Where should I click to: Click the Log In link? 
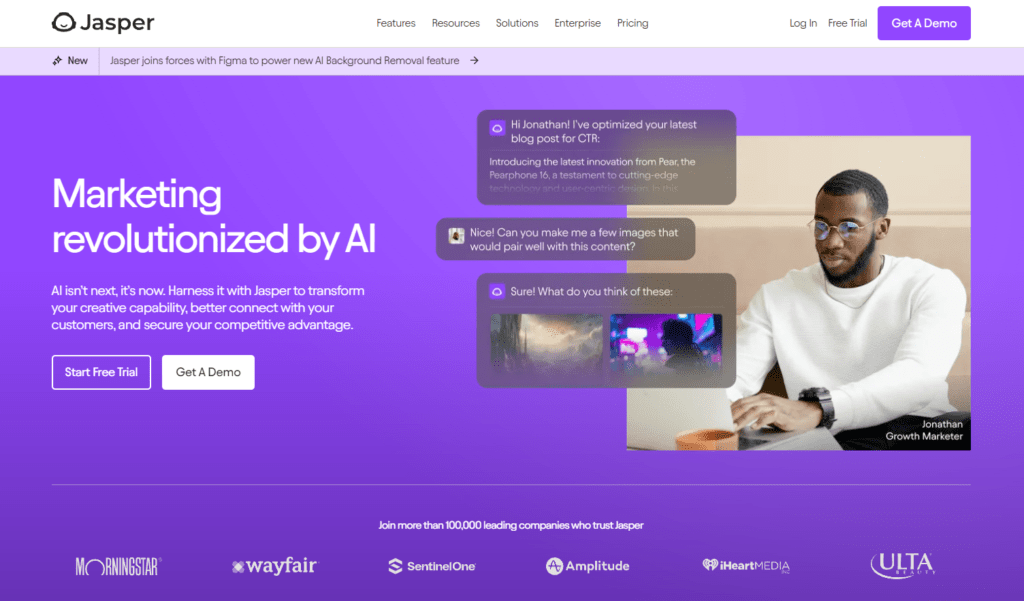(803, 24)
